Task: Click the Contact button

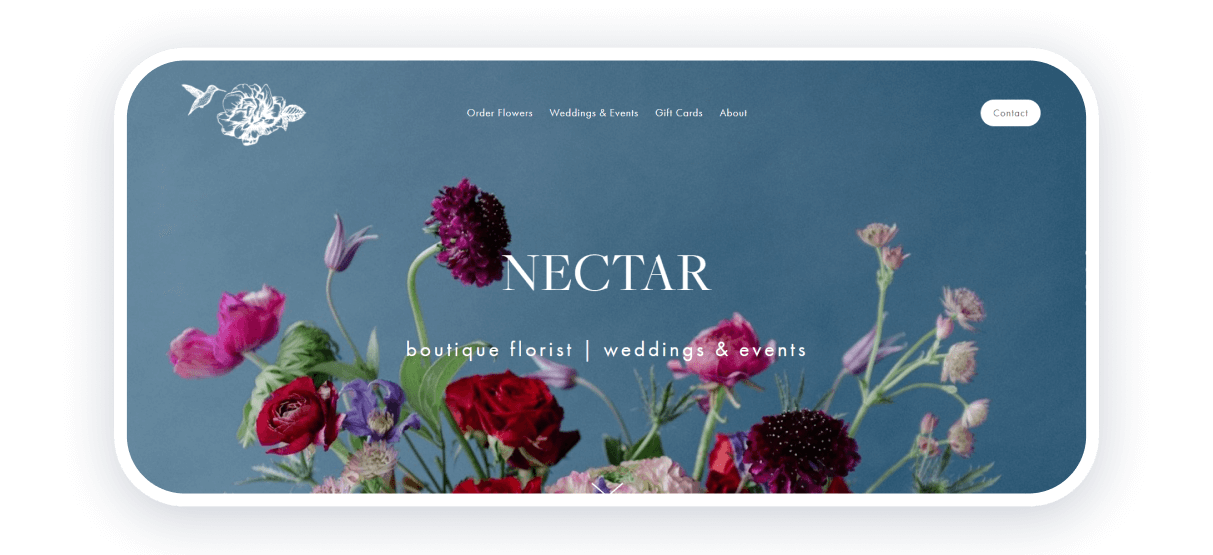Action: [x=1010, y=113]
